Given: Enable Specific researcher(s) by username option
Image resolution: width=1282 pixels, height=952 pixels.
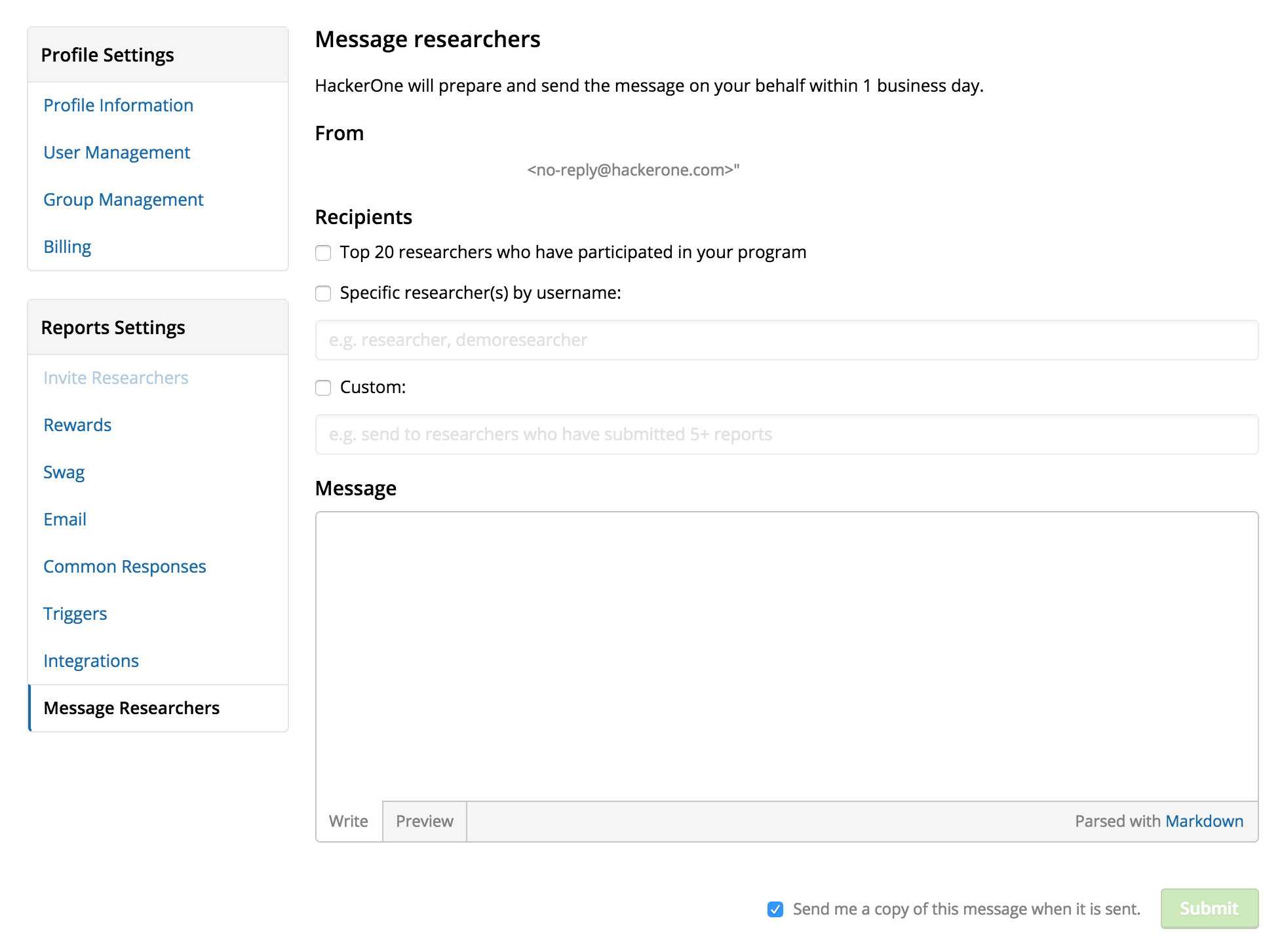Looking at the screenshot, I should point(323,294).
